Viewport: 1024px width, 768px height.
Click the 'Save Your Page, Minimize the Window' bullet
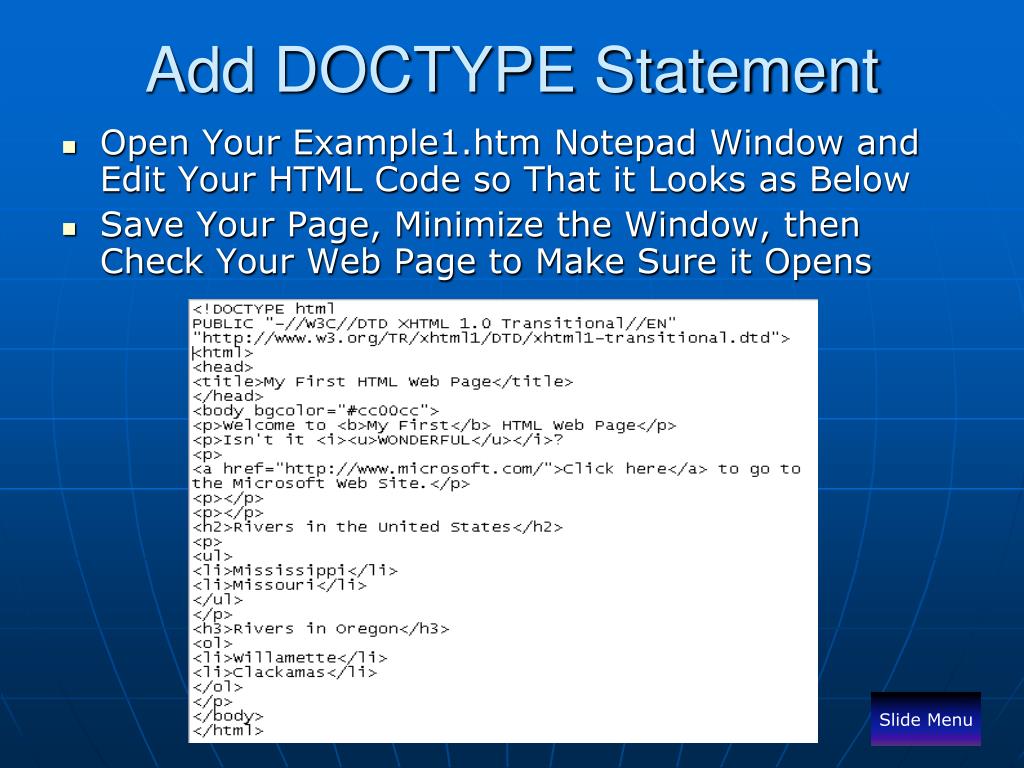(486, 242)
